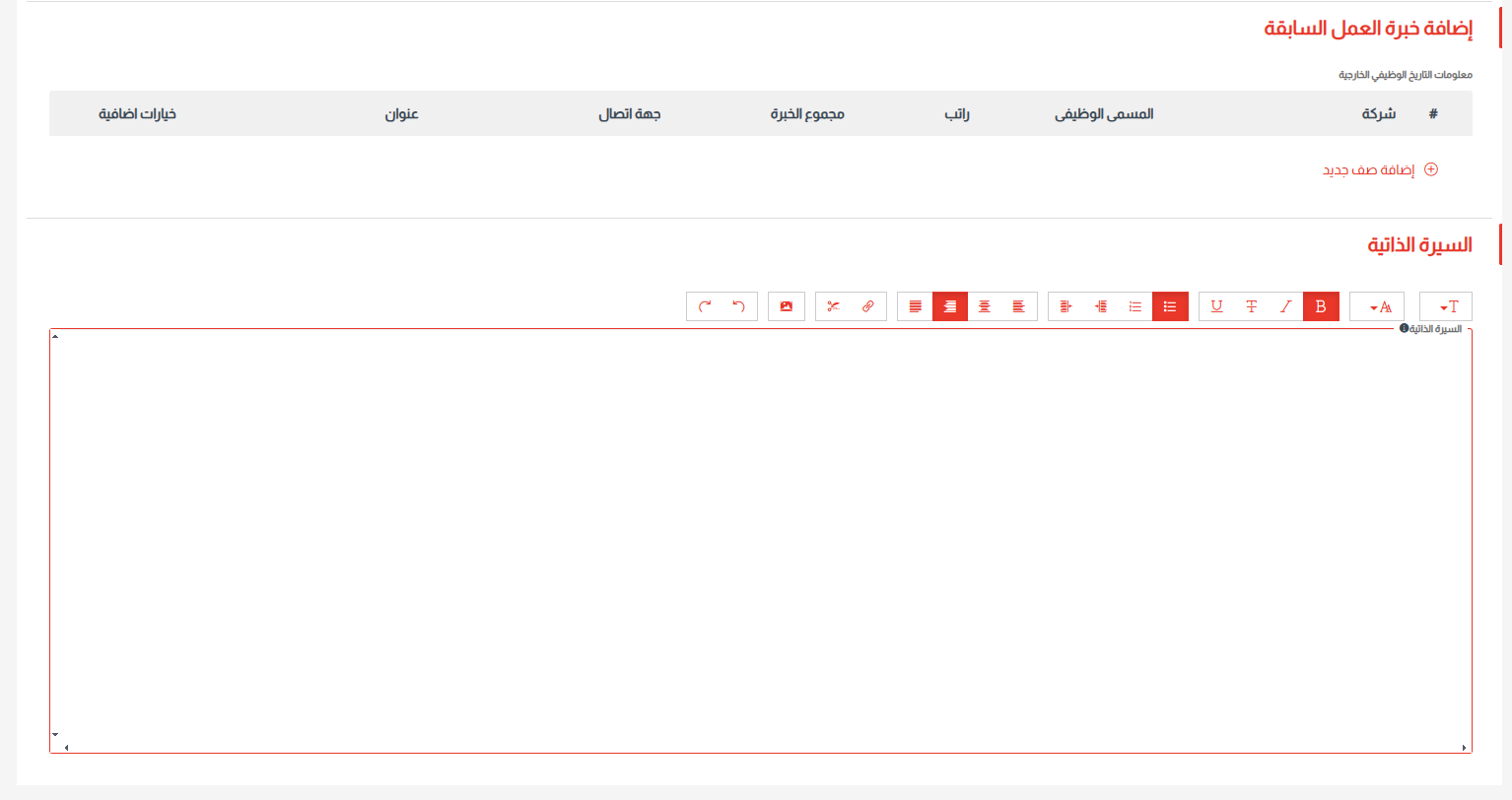Viewport: 1512px width, 800px height.
Task: Justify the text alignment
Action: tap(915, 306)
